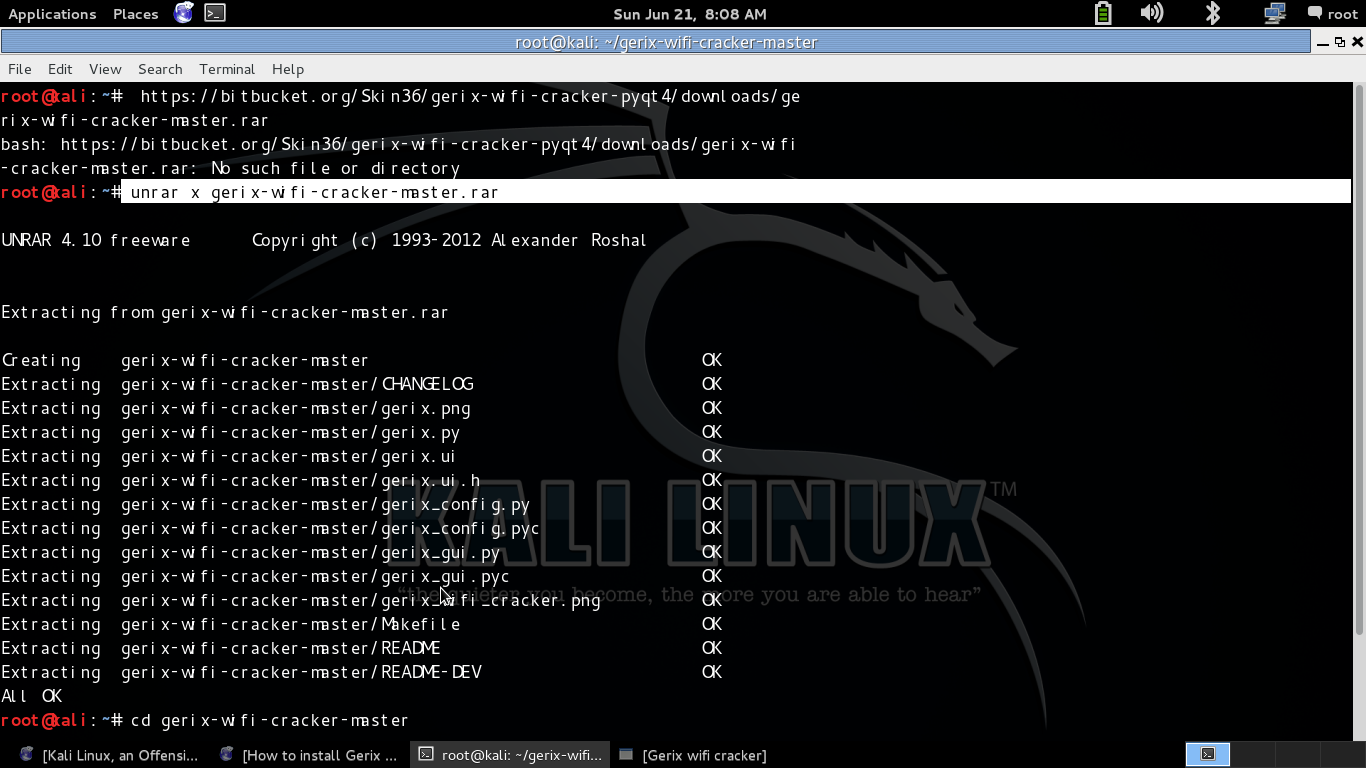Check the battery status icon
Screen dimensions: 1366x768
pos(1103,13)
